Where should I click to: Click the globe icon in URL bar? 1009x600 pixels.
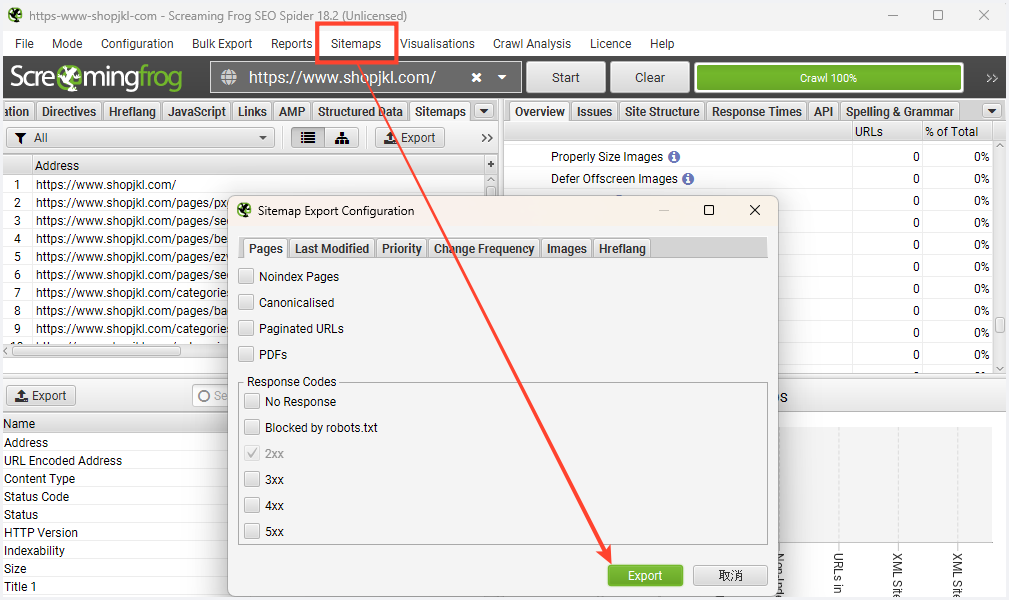(229, 78)
